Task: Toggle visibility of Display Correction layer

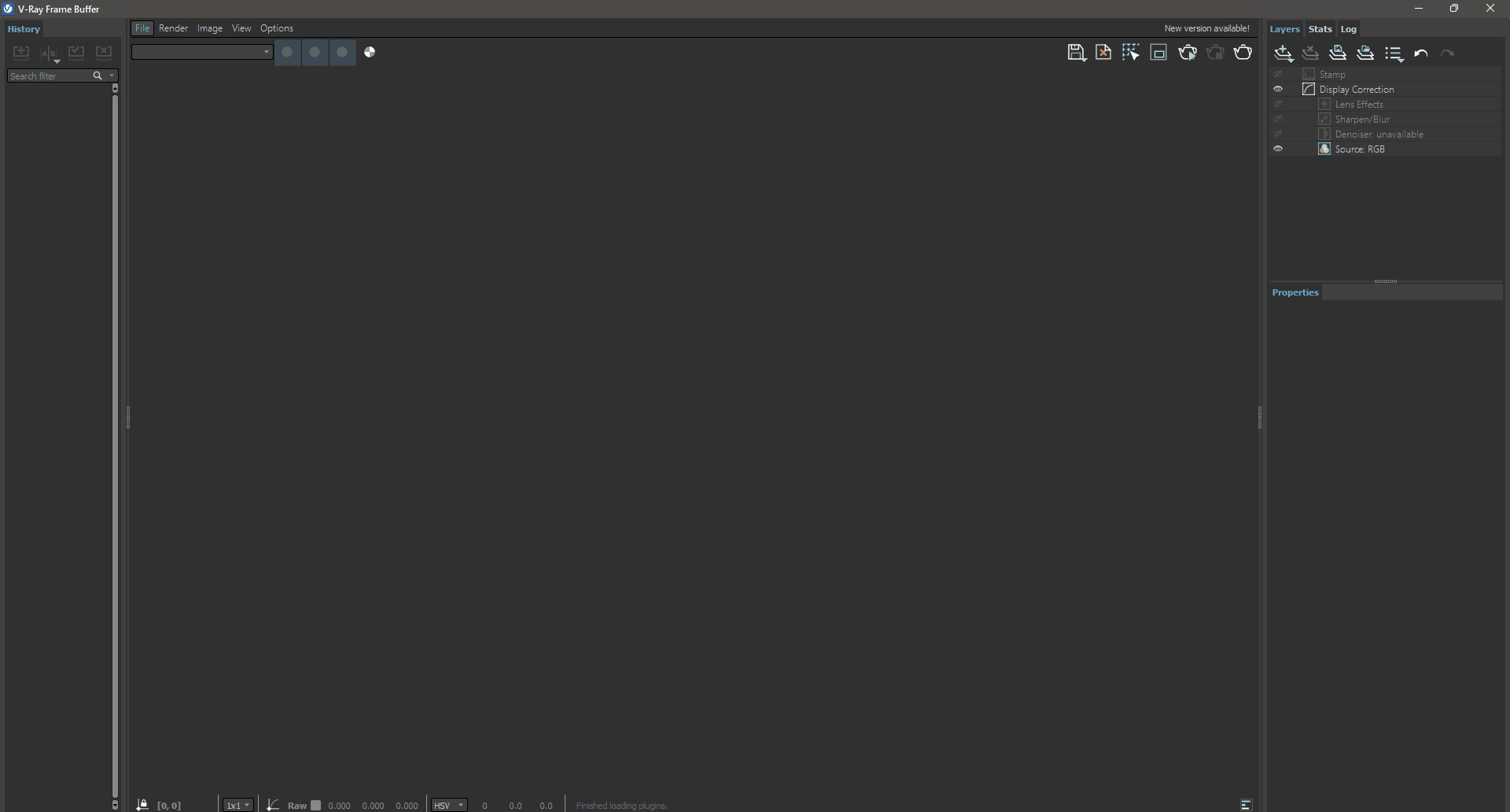Action: (1278, 90)
